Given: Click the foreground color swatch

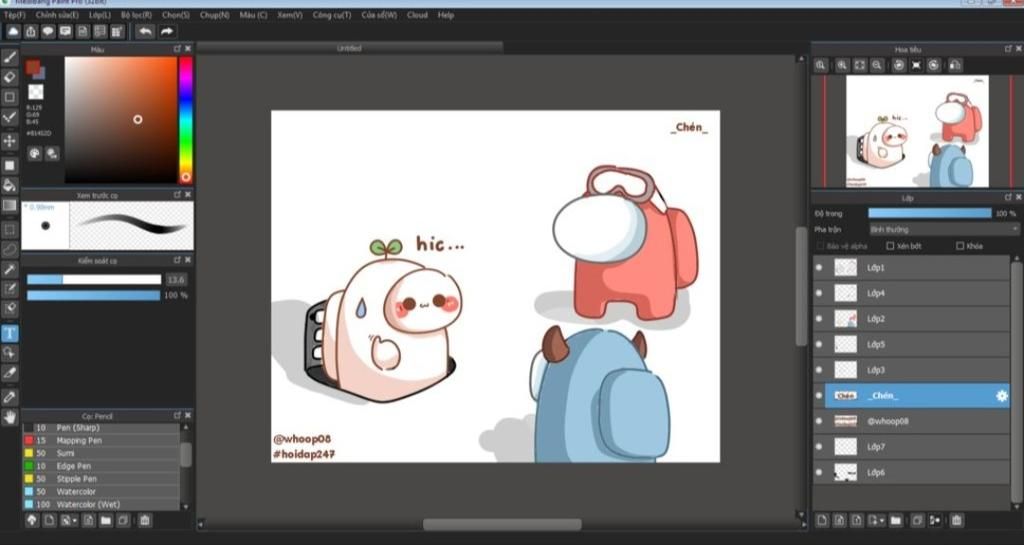Looking at the screenshot, I should [32, 67].
